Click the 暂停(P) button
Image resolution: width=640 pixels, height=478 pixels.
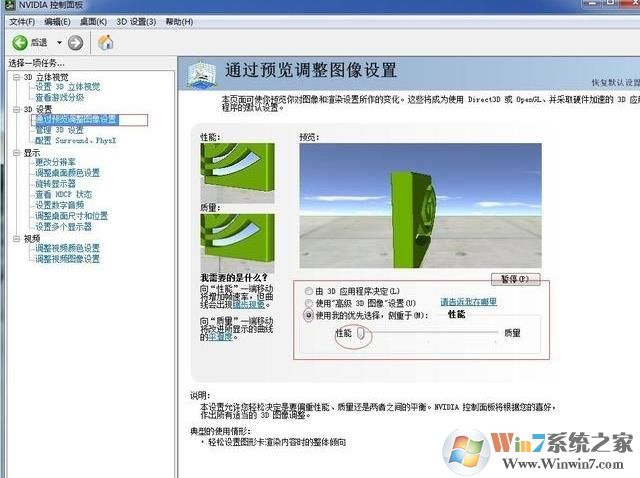(515, 279)
